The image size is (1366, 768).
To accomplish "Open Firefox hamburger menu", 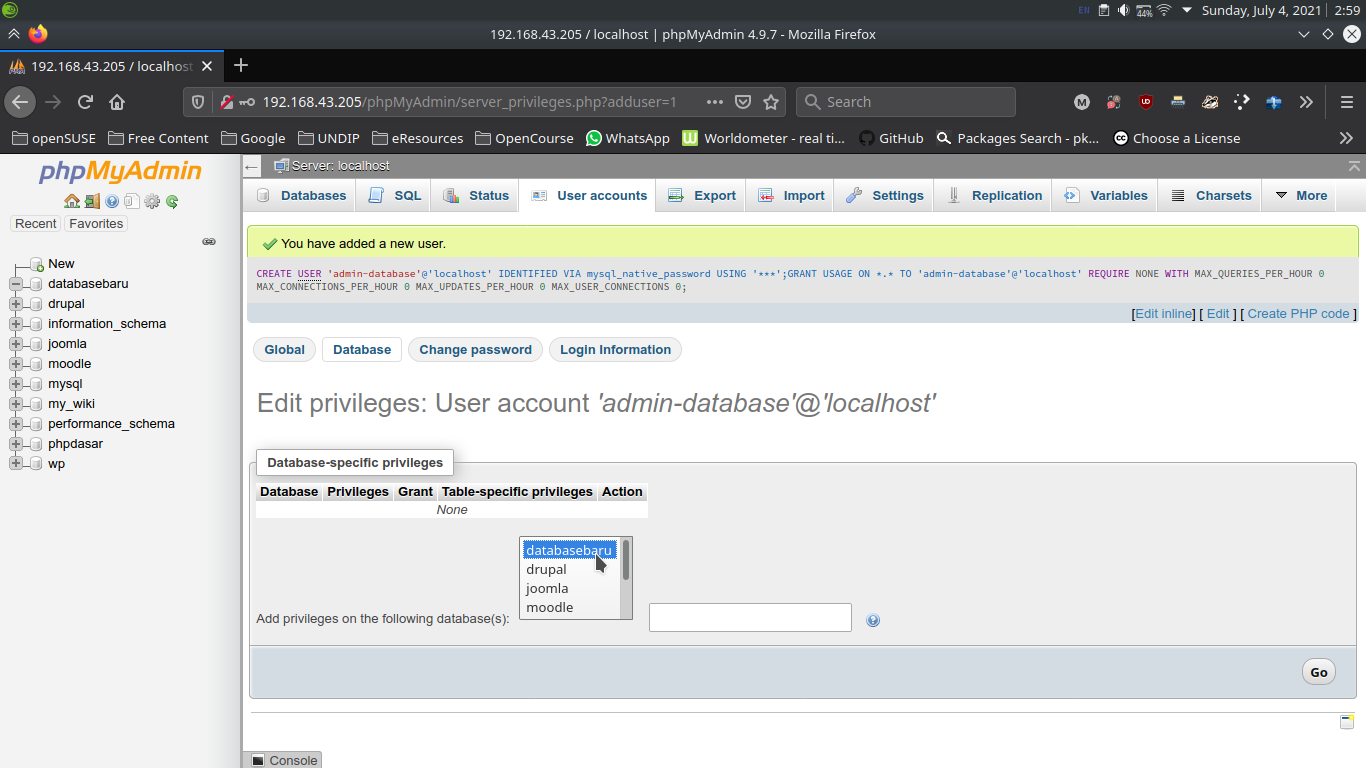I will (x=1347, y=102).
